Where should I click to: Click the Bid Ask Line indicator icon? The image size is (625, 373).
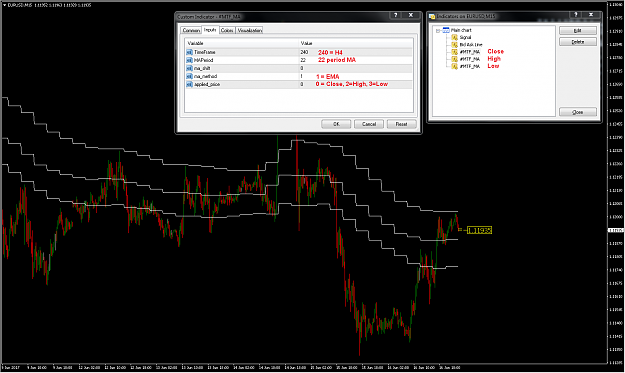454,45
